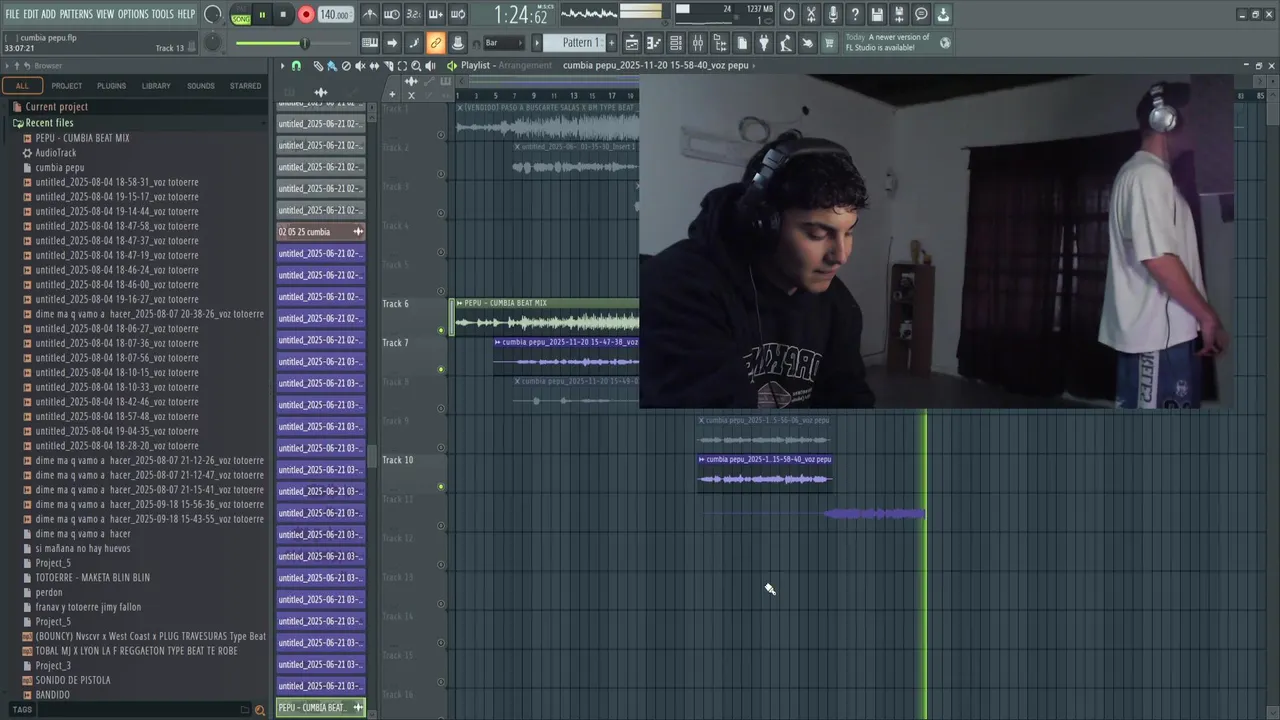Open the audio editor scissors icon
This screenshot has width=1280, height=720.
click(x=810, y=14)
